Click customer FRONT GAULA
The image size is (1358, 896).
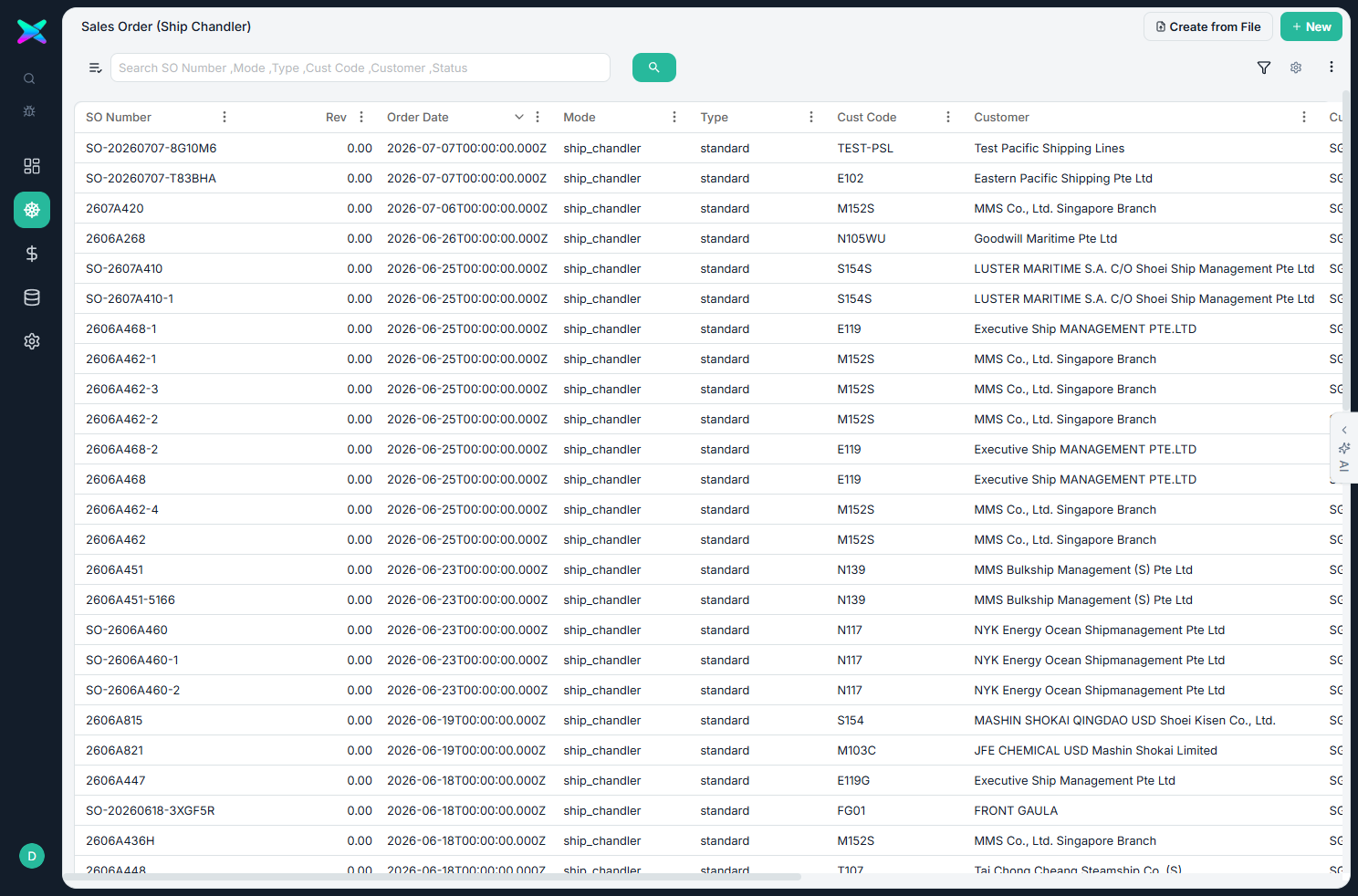point(1016,810)
